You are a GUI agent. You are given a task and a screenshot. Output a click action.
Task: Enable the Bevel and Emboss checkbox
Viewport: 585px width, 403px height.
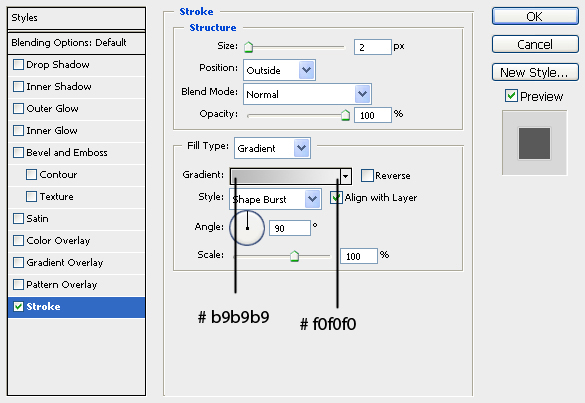(18, 153)
